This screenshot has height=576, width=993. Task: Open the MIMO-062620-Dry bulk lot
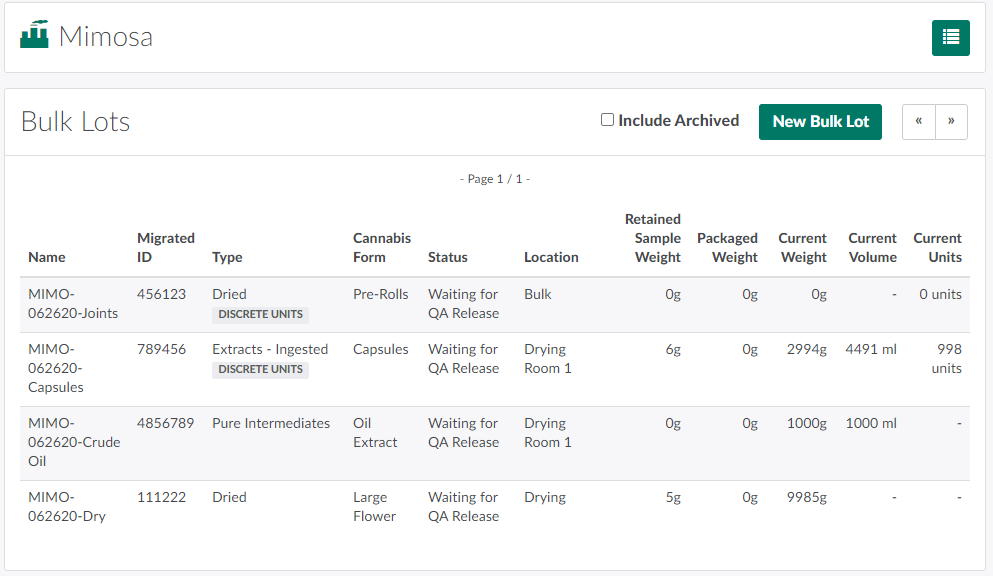[67, 506]
